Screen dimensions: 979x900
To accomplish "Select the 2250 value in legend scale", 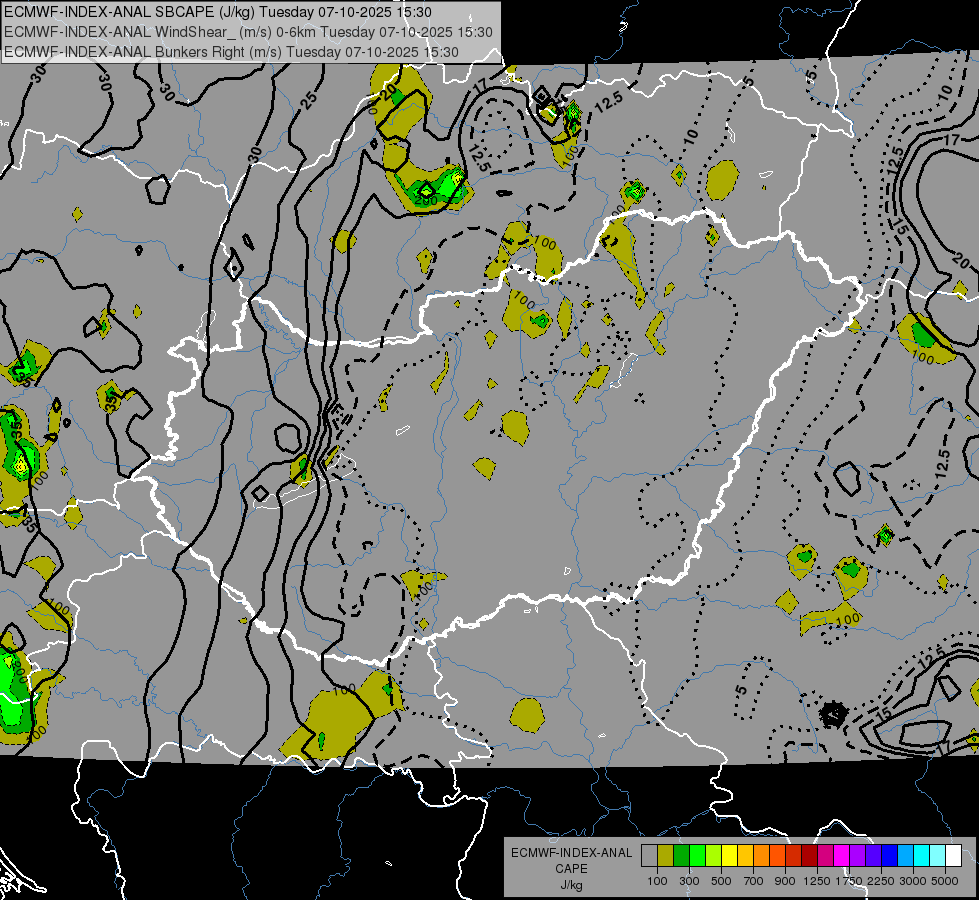I will [x=881, y=881].
